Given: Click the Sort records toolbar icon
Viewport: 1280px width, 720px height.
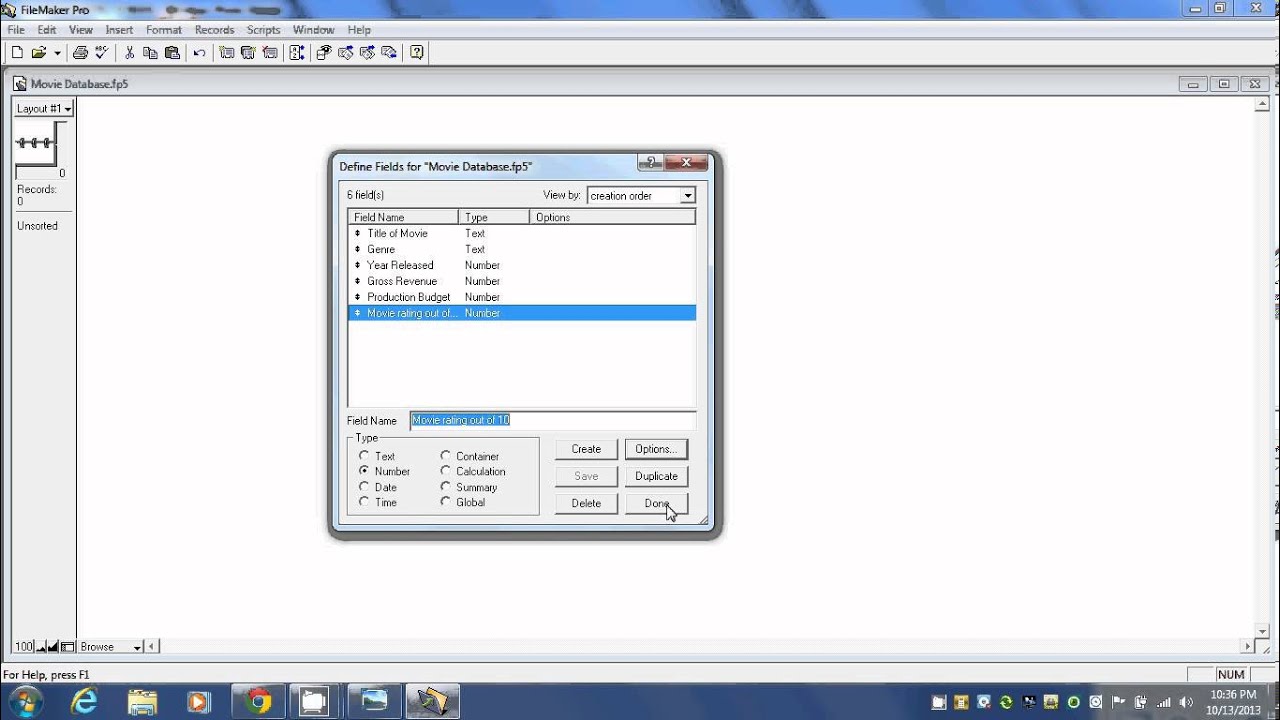Looking at the screenshot, I should (296, 53).
